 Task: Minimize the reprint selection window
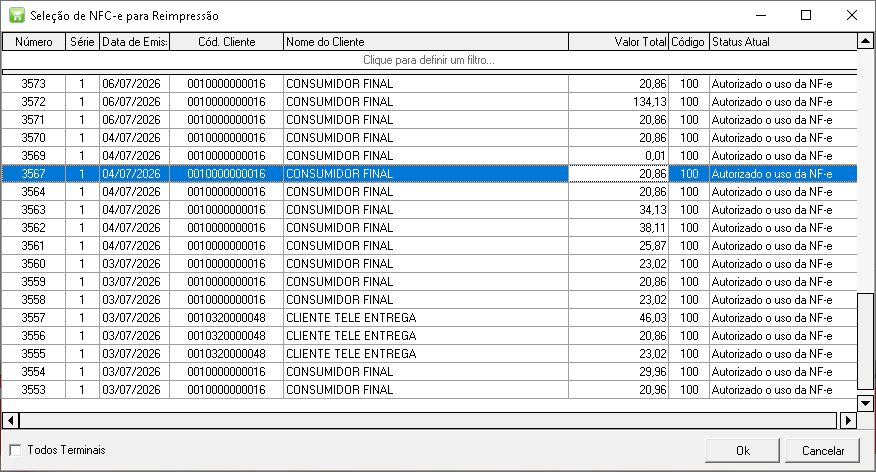coord(760,15)
